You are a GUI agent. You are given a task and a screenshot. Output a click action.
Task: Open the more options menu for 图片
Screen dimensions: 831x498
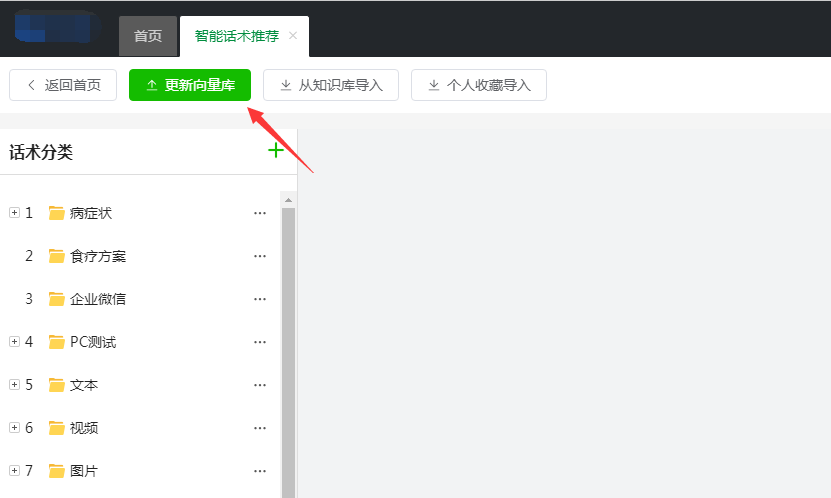pos(260,471)
